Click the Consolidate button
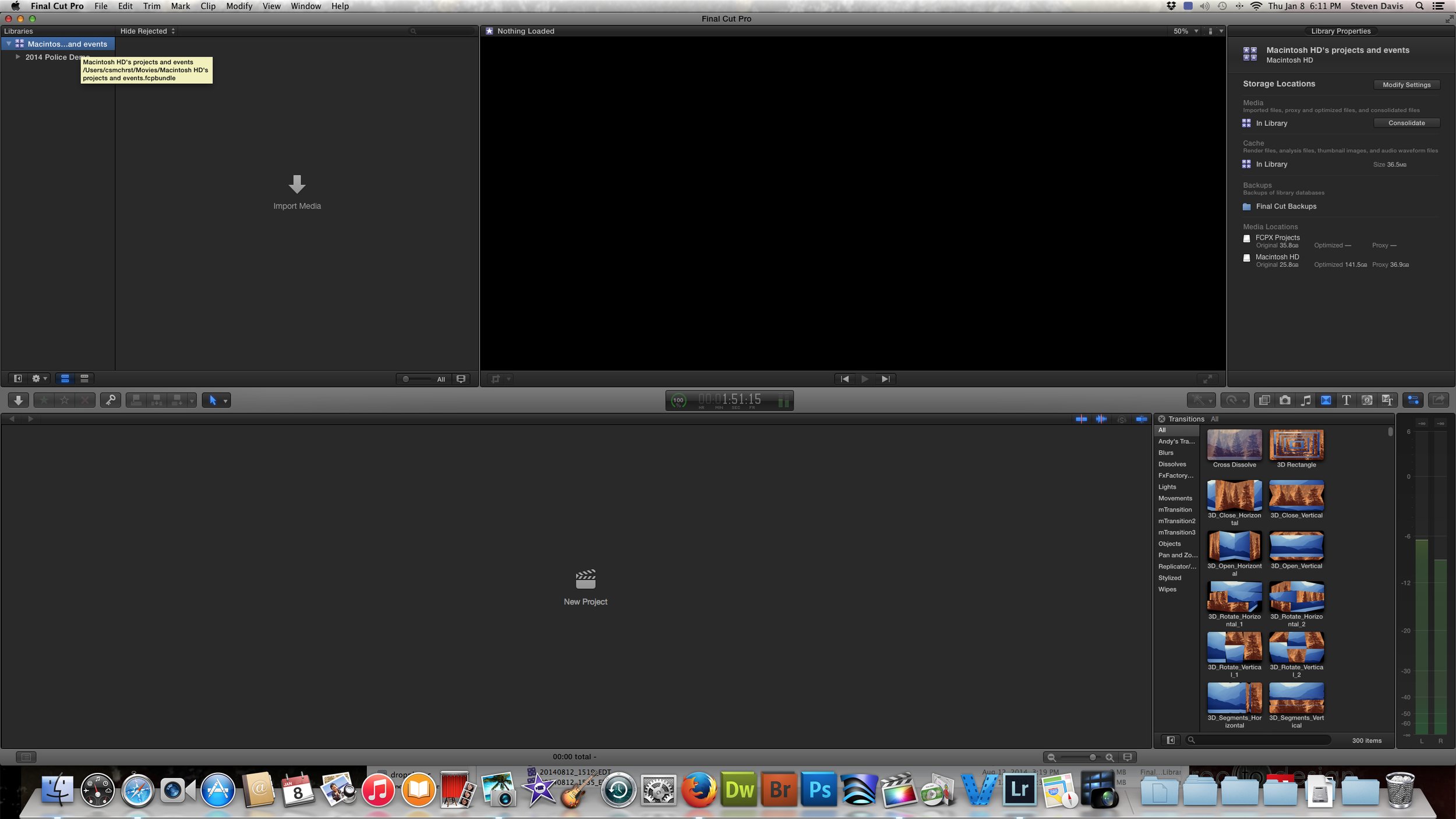The image size is (1456, 819). tap(1406, 123)
